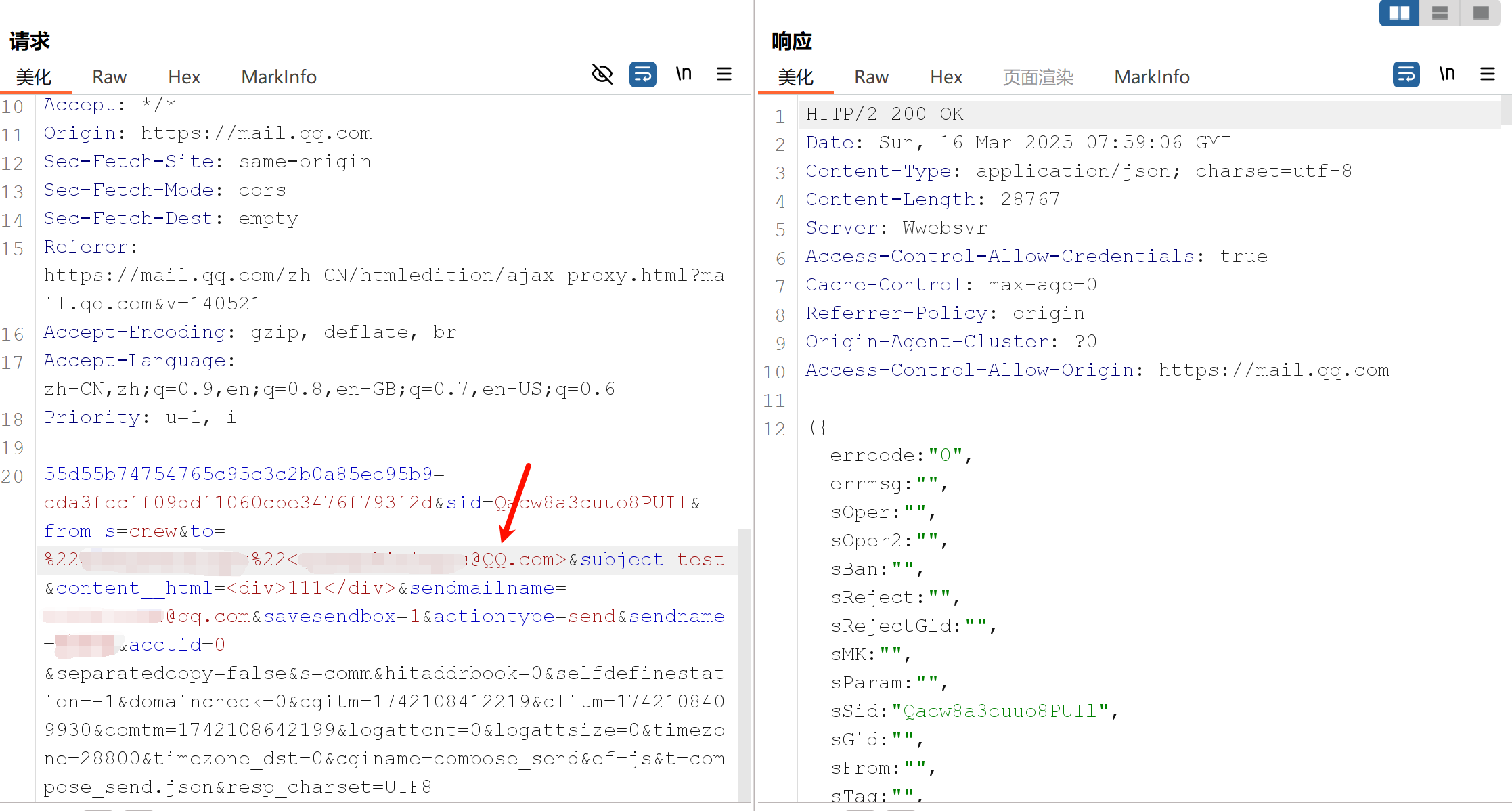Click errcode:"0" in response JSON
This screenshot has height=811, width=1512.
pos(902,455)
